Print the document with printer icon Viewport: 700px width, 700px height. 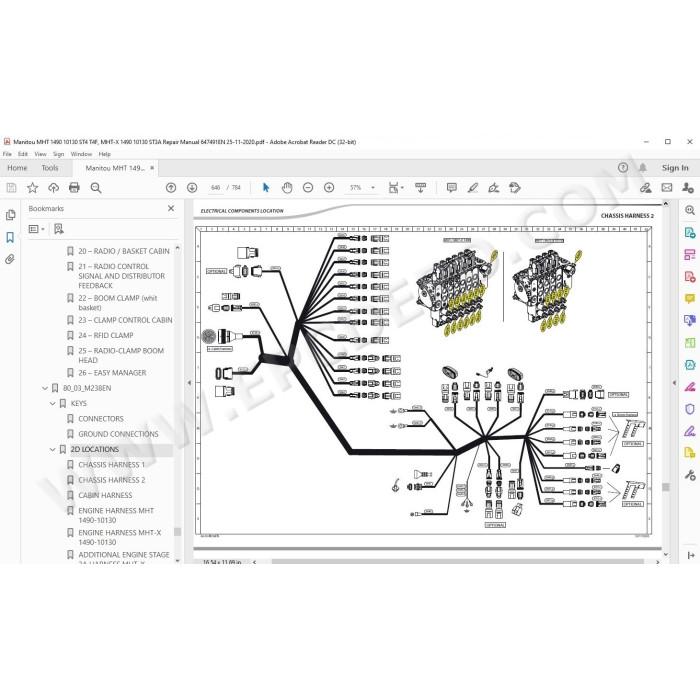[74, 188]
